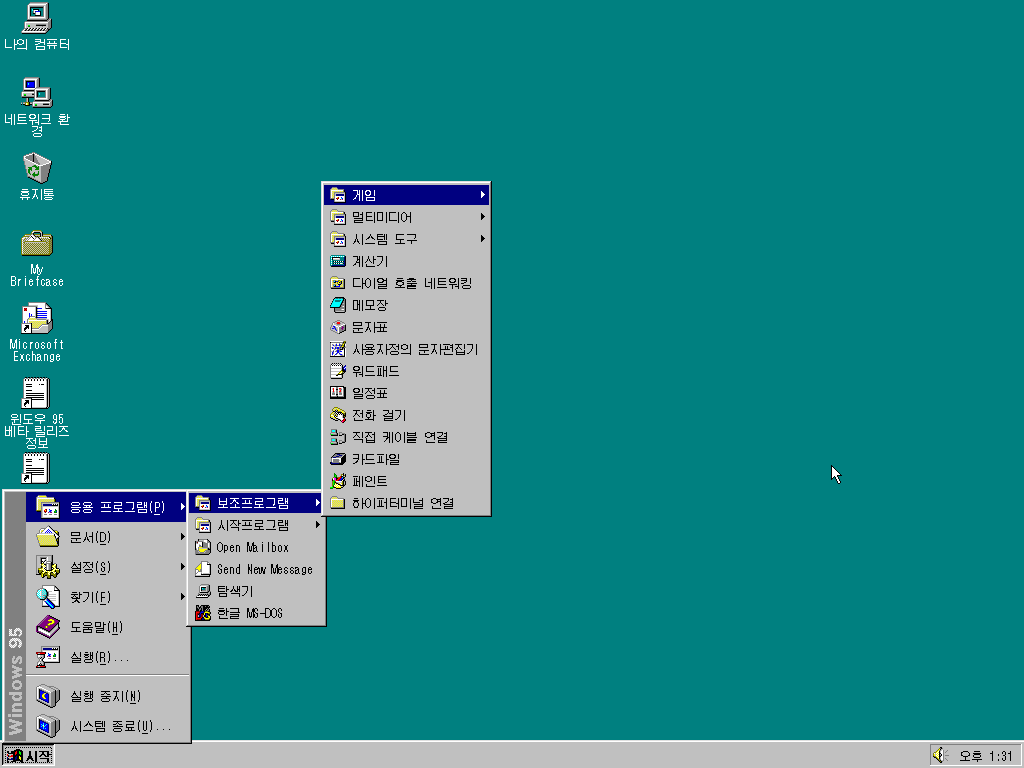1024x768 pixels.
Task: Click the 시작프로그램 menu label
Action: 253,525
